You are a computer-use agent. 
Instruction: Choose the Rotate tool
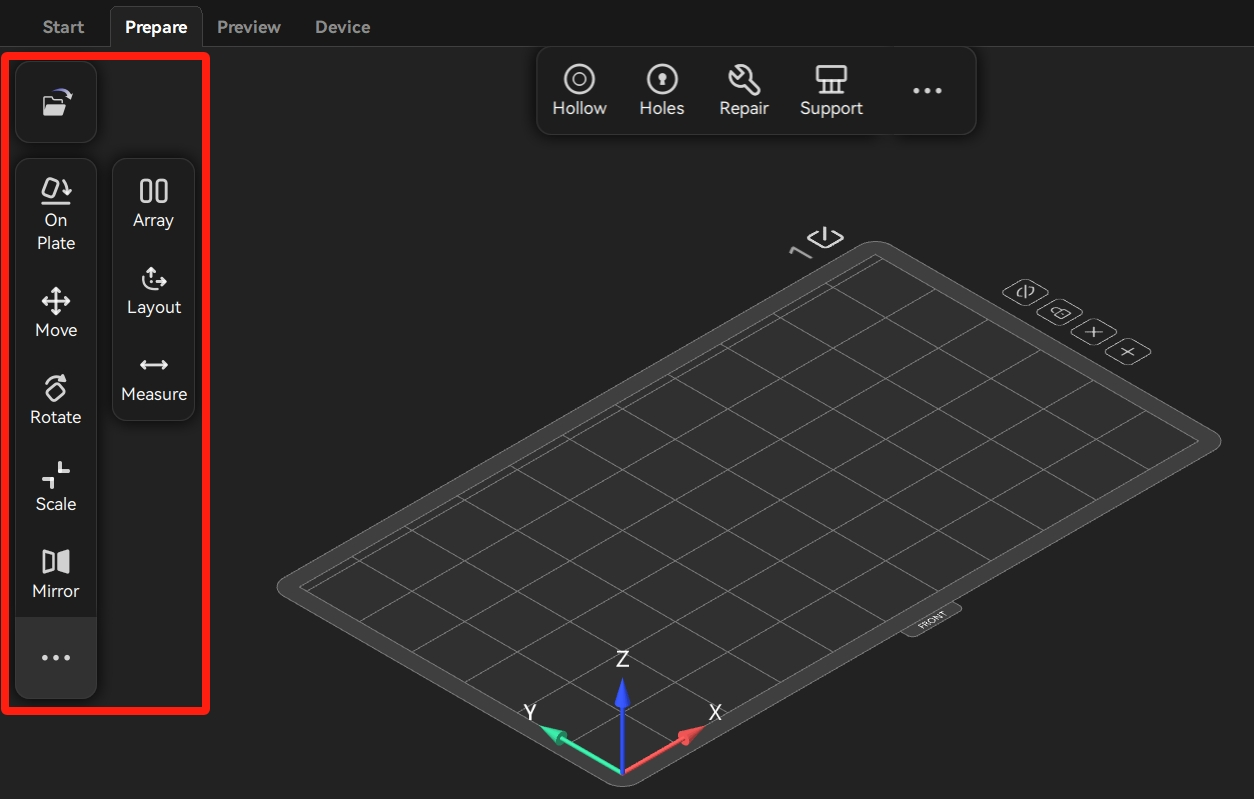tap(56, 399)
